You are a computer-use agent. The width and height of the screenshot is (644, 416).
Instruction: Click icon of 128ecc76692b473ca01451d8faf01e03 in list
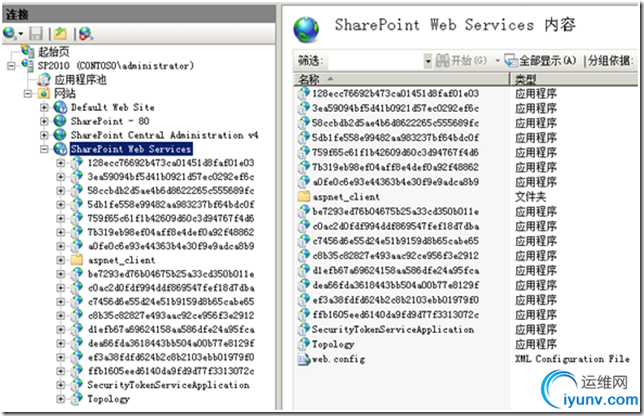tap(304, 93)
